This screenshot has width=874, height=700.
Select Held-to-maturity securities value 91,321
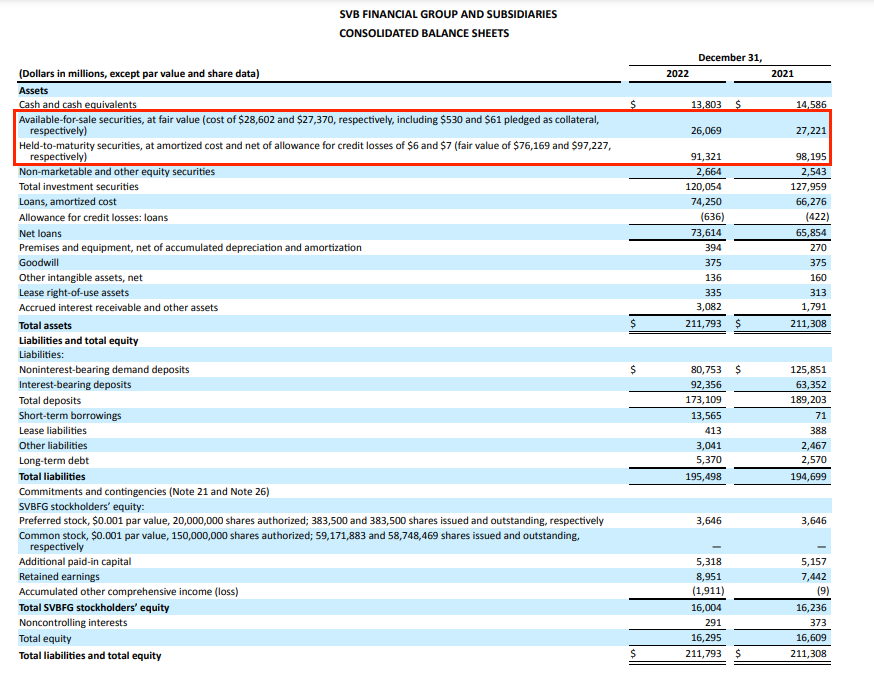[706, 157]
